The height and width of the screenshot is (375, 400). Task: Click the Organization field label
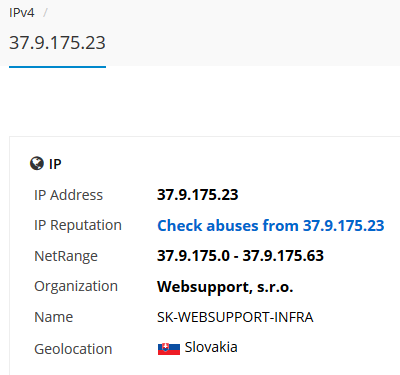click(x=76, y=286)
